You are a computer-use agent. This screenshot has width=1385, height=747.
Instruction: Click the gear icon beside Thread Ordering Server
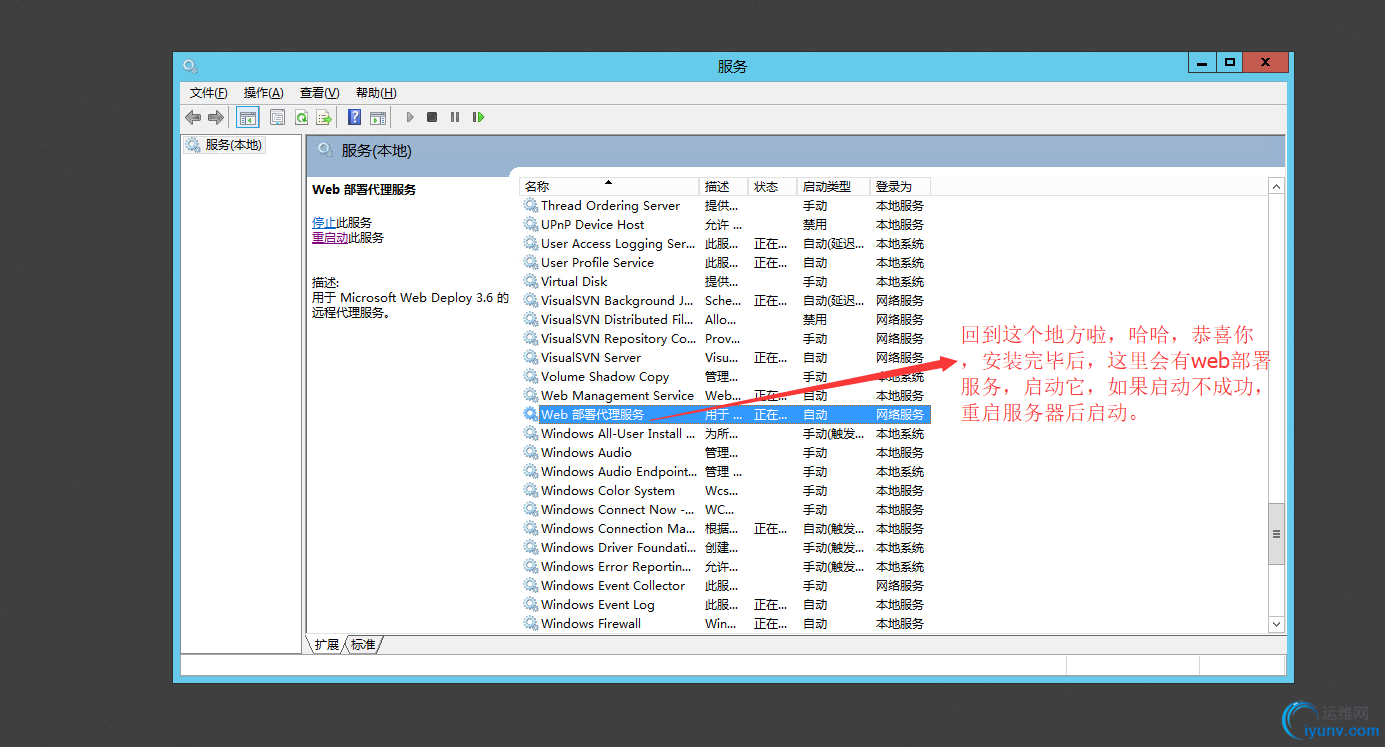(530, 205)
